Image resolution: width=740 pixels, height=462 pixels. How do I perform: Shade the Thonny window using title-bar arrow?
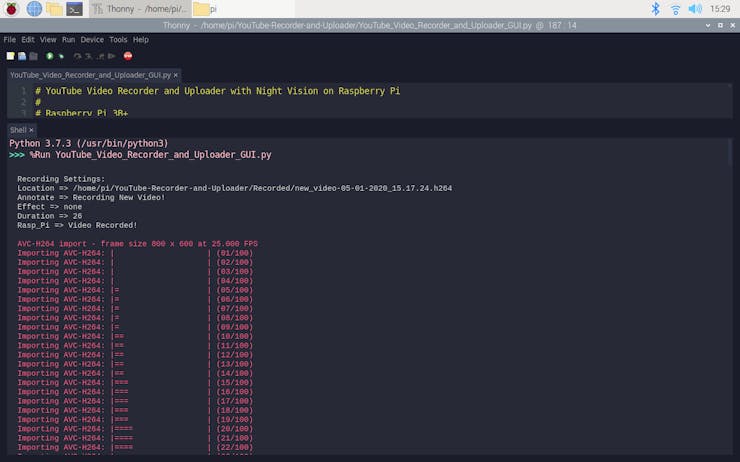click(x=708, y=25)
